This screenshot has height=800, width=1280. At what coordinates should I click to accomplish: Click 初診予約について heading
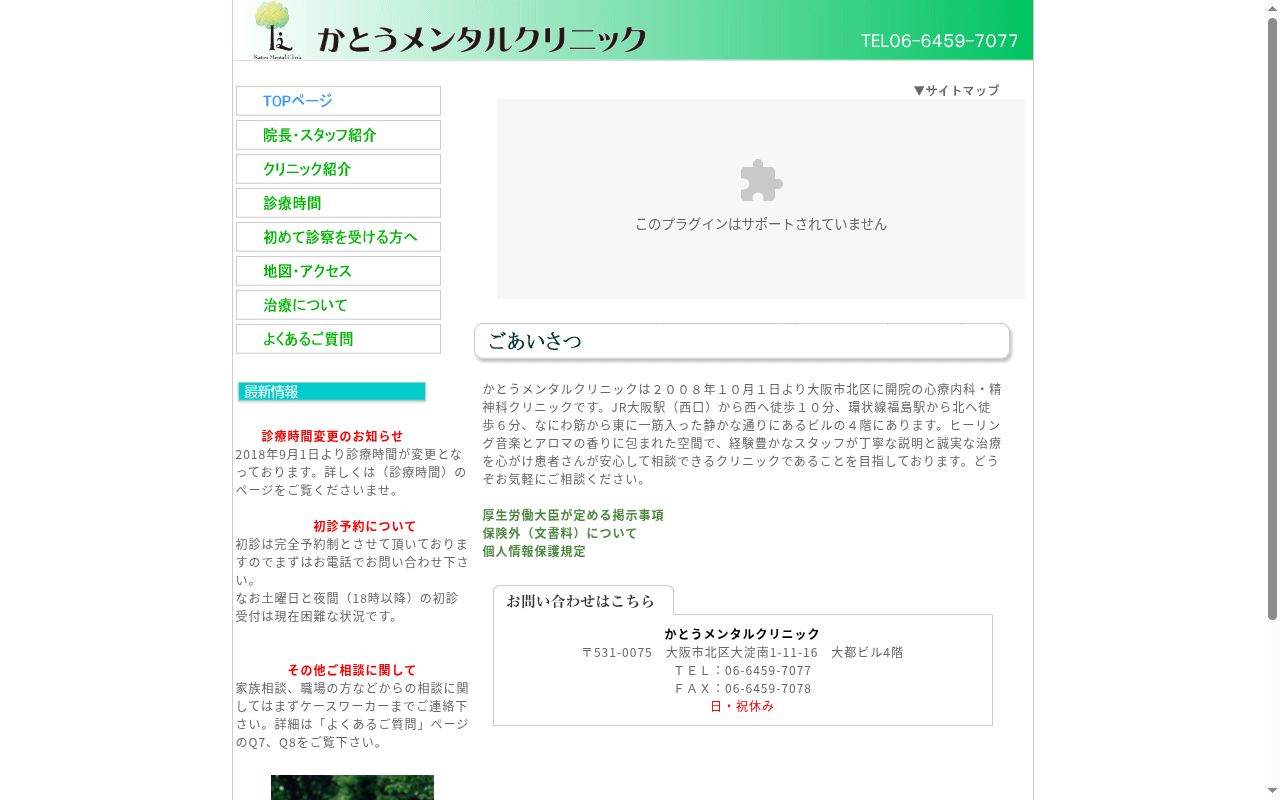(x=364, y=526)
